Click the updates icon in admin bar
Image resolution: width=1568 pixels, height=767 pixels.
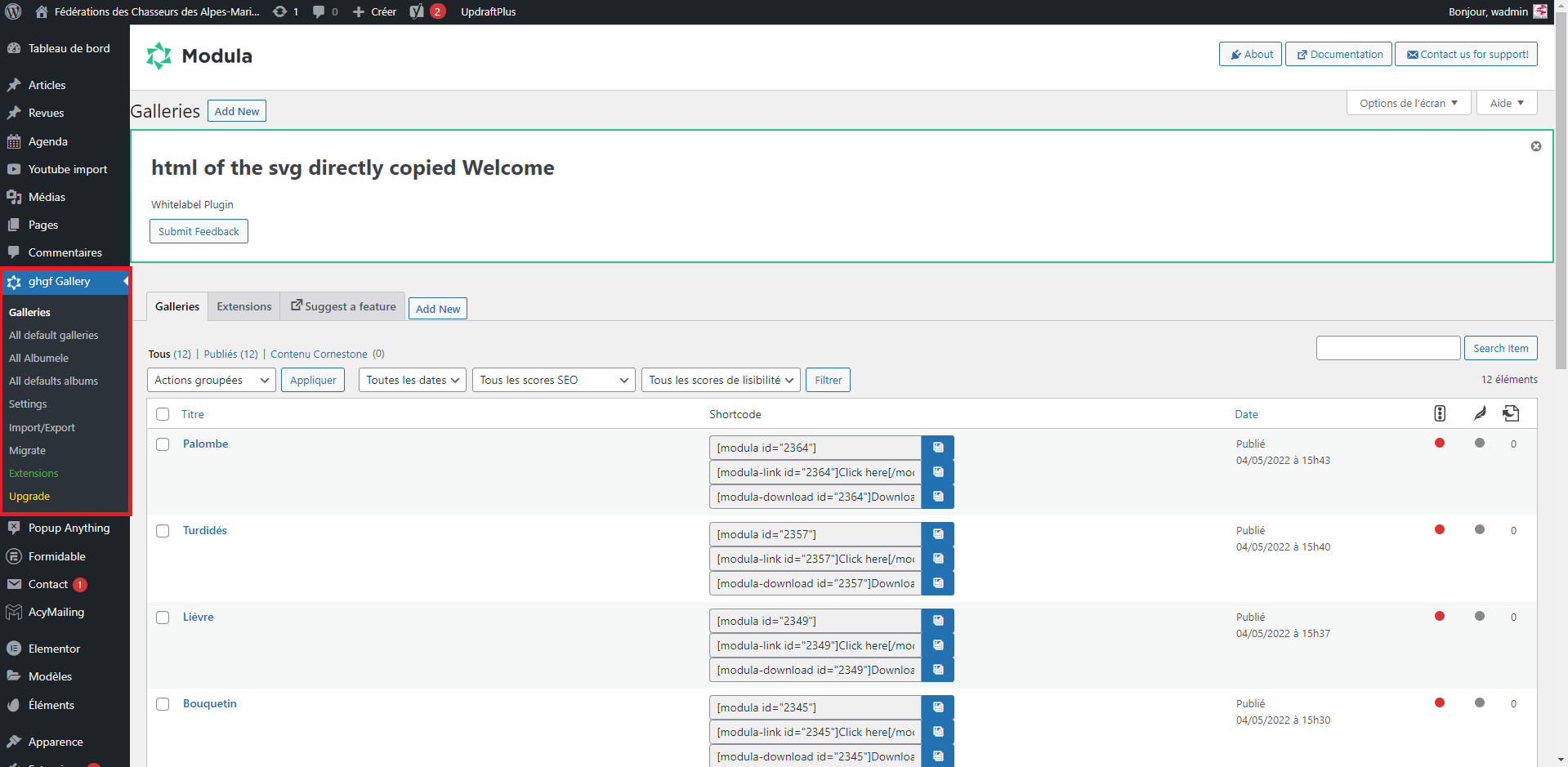[x=284, y=11]
